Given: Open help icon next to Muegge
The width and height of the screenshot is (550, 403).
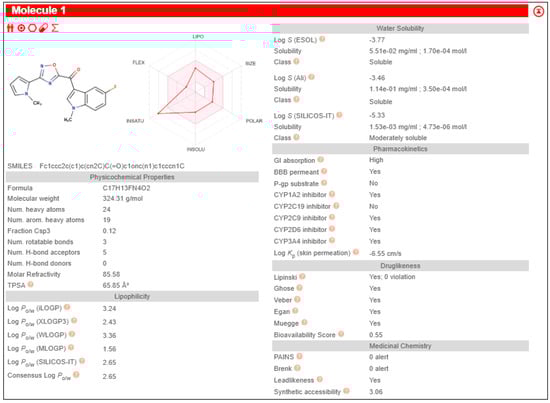Looking at the screenshot, I should [x=304, y=322].
